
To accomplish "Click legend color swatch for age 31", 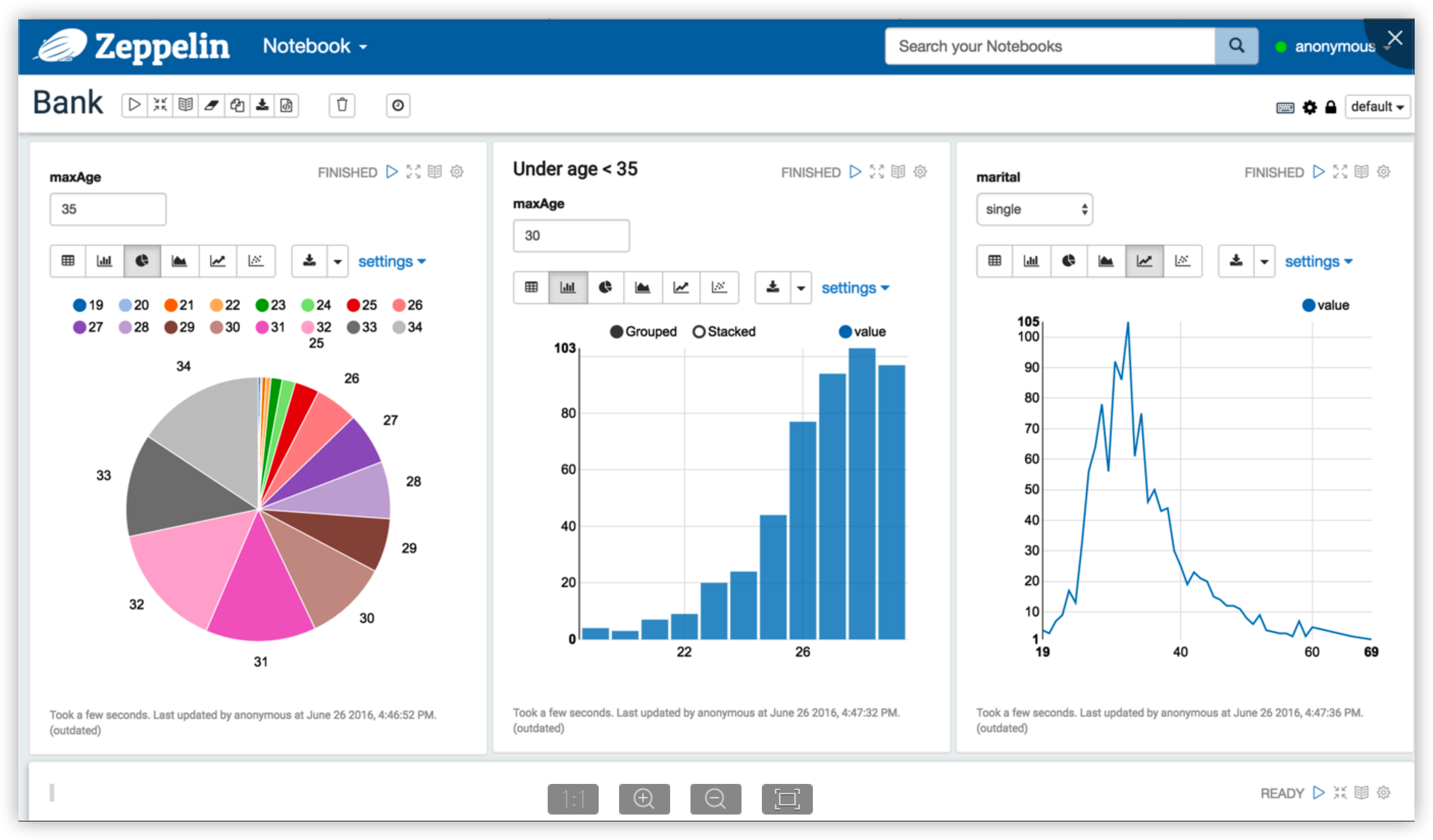I will (x=262, y=327).
